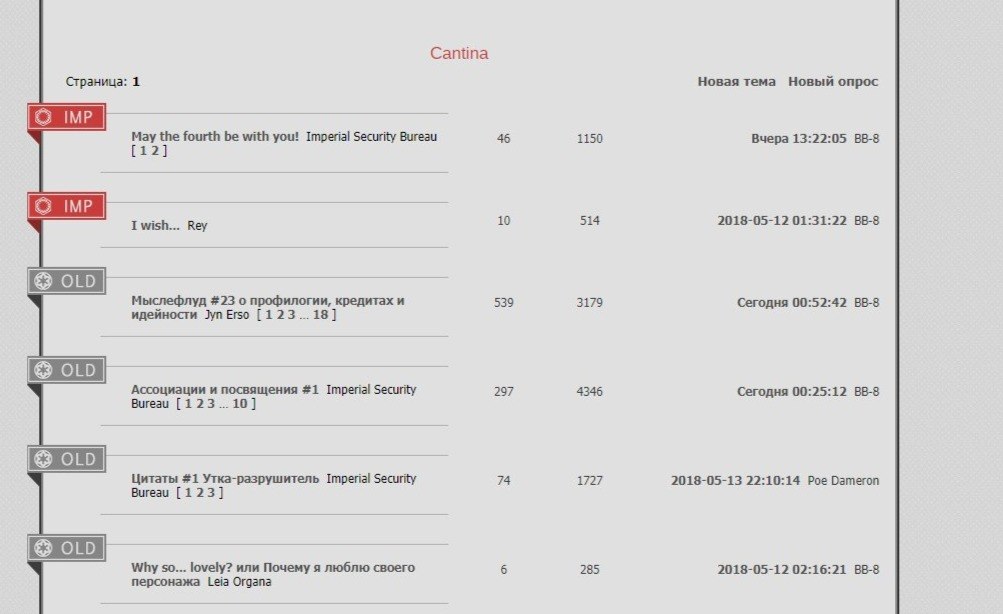Screen dimensions: 1003x614
Task: Open last post Сегодня 00:25:12
Action: click(x=792, y=391)
